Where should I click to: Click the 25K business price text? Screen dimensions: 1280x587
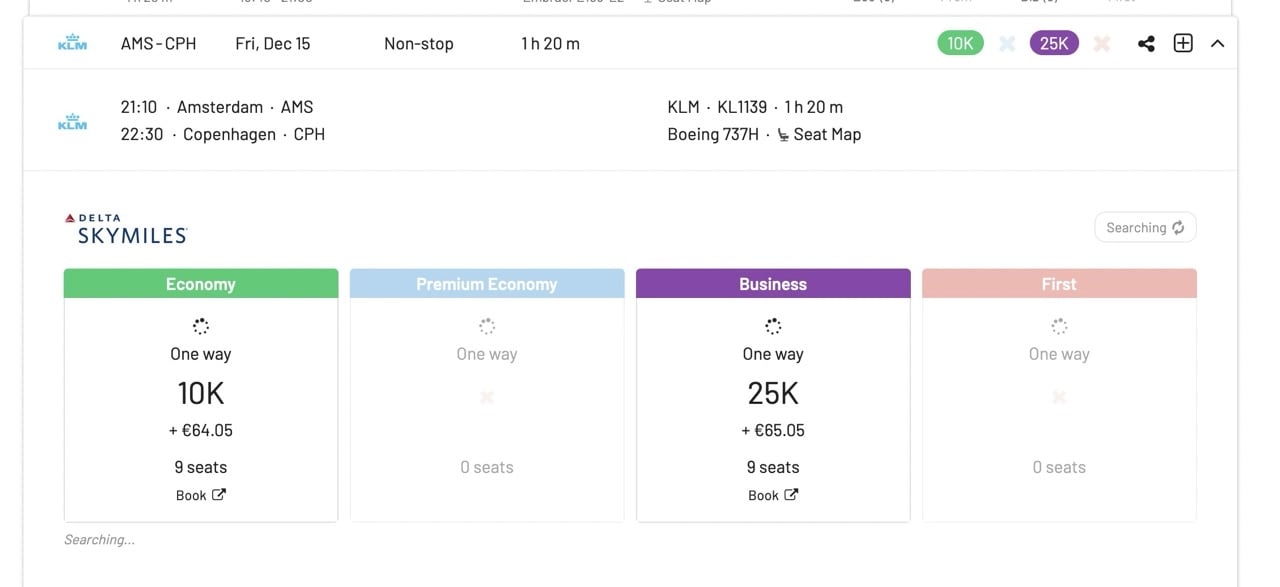click(773, 394)
